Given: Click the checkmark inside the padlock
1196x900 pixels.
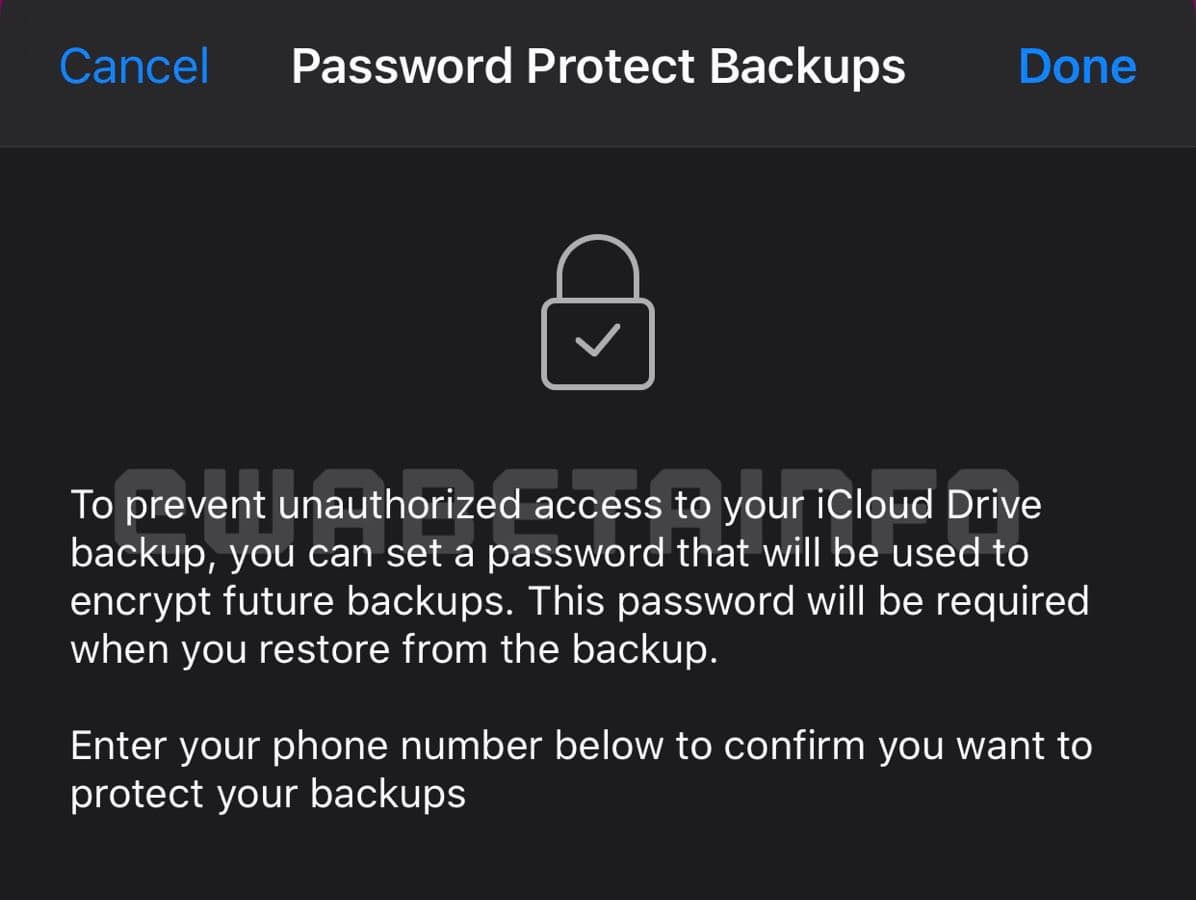Looking at the screenshot, I should click(598, 342).
